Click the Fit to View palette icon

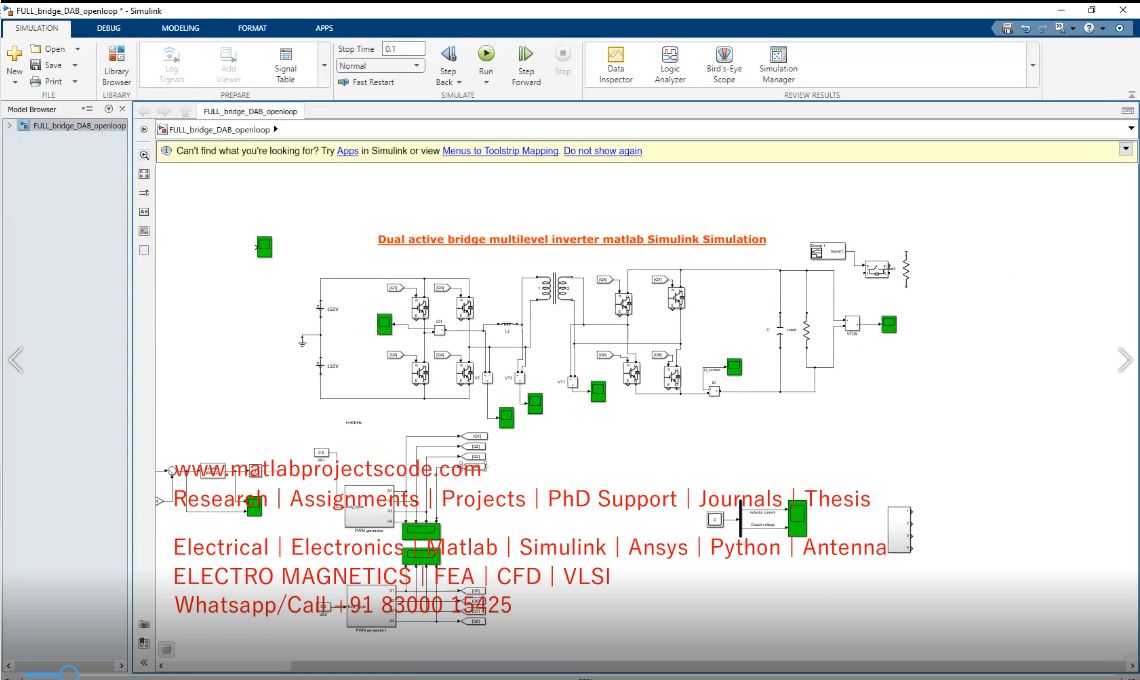click(x=144, y=174)
